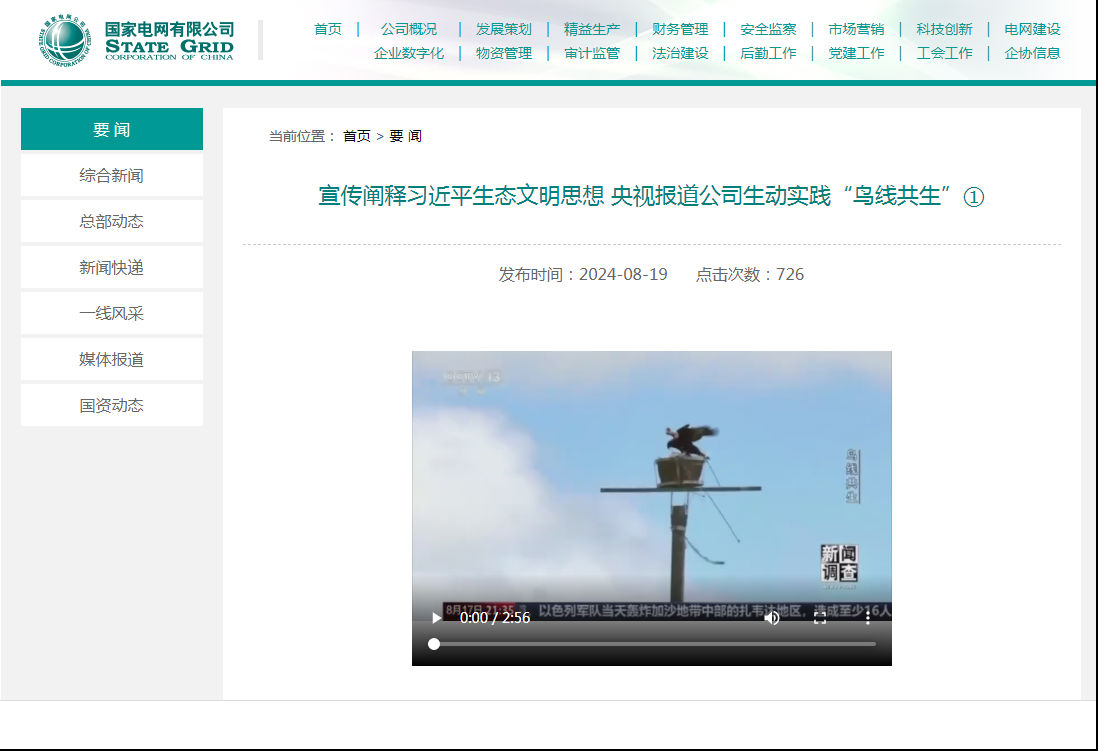The width and height of the screenshot is (1098, 751).
Task: Open 安全监察 navigation item
Action: coord(768,29)
